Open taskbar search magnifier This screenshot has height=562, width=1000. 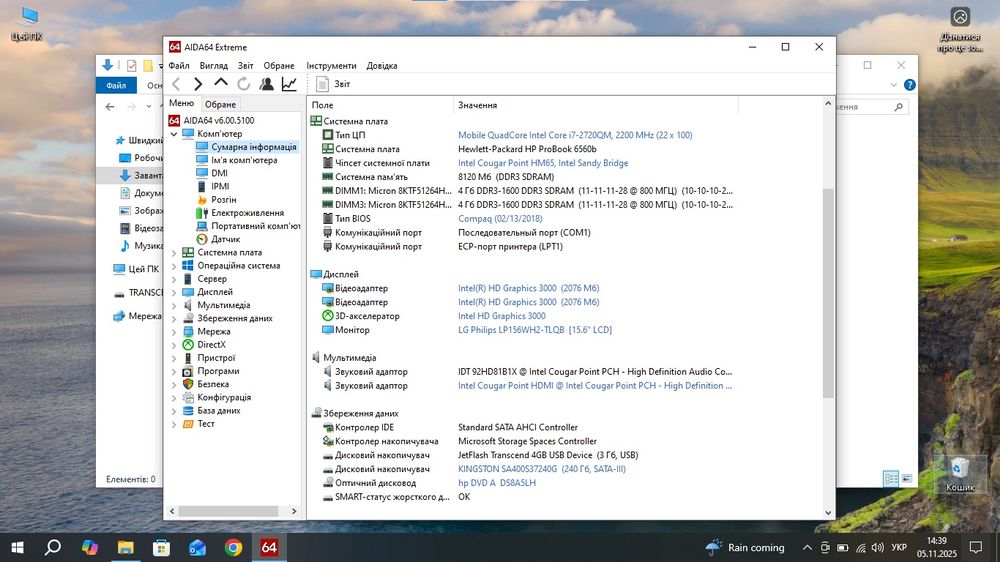click(53, 547)
